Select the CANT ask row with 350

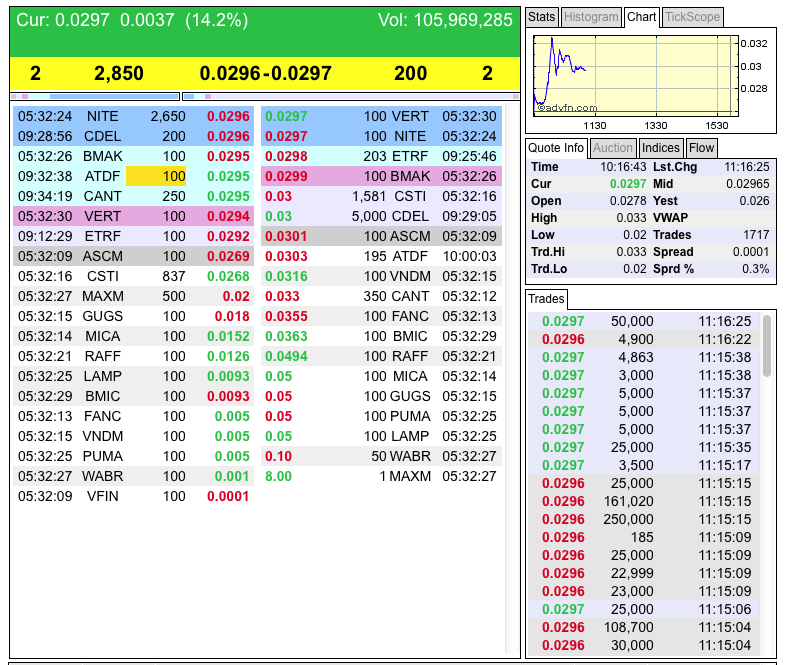click(x=381, y=296)
